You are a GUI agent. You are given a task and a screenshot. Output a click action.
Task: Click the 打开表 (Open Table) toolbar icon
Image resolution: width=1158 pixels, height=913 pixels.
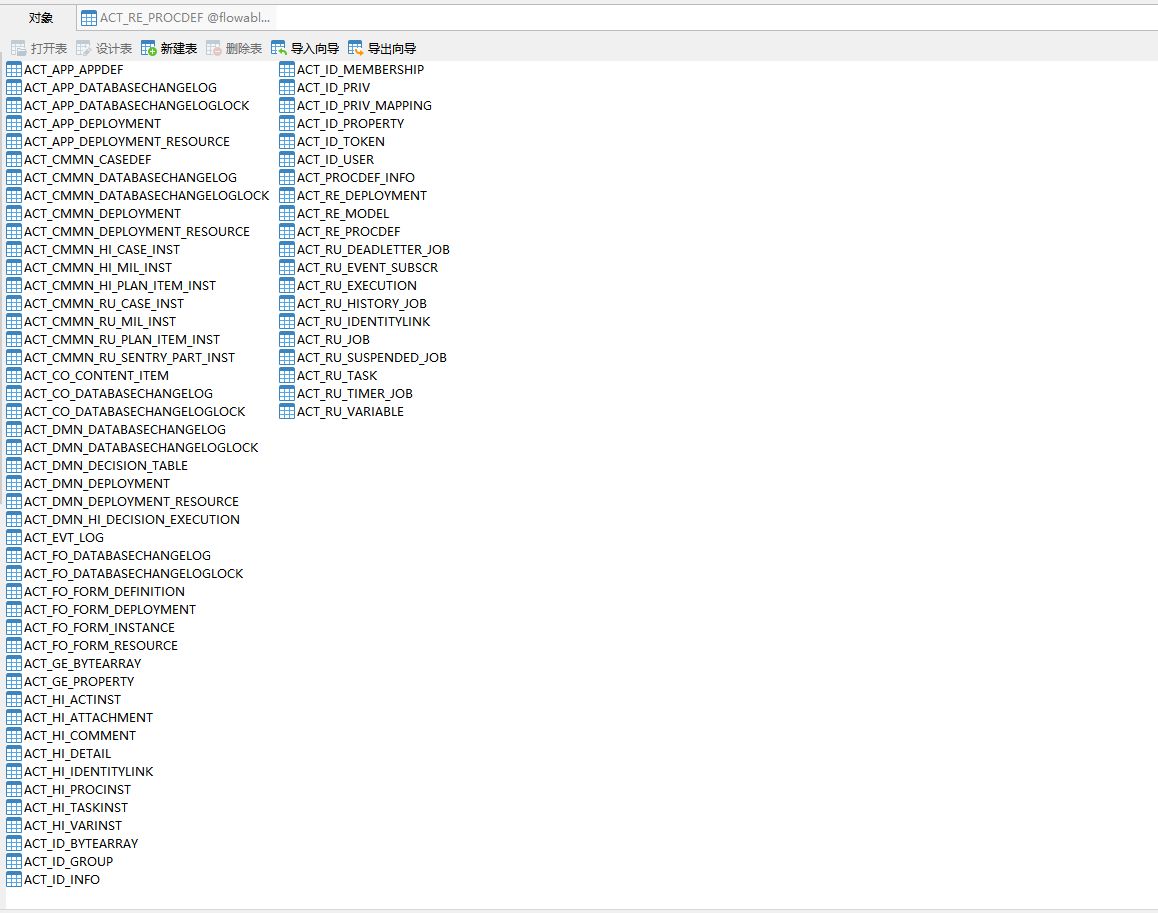tap(18, 48)
